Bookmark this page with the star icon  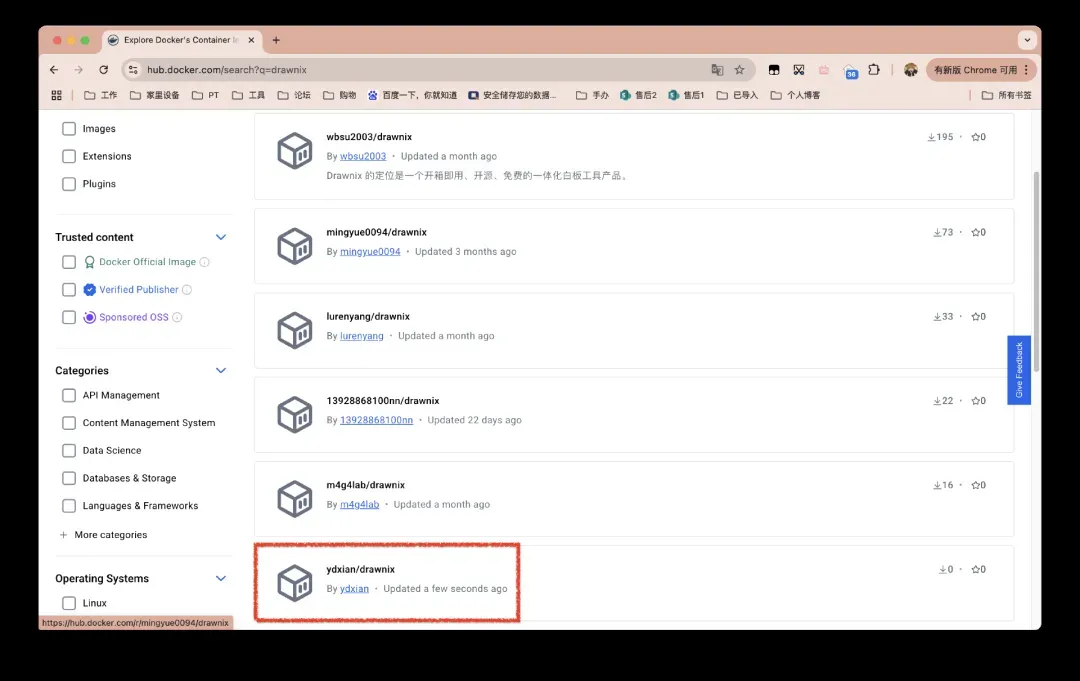tap(740, 70)
